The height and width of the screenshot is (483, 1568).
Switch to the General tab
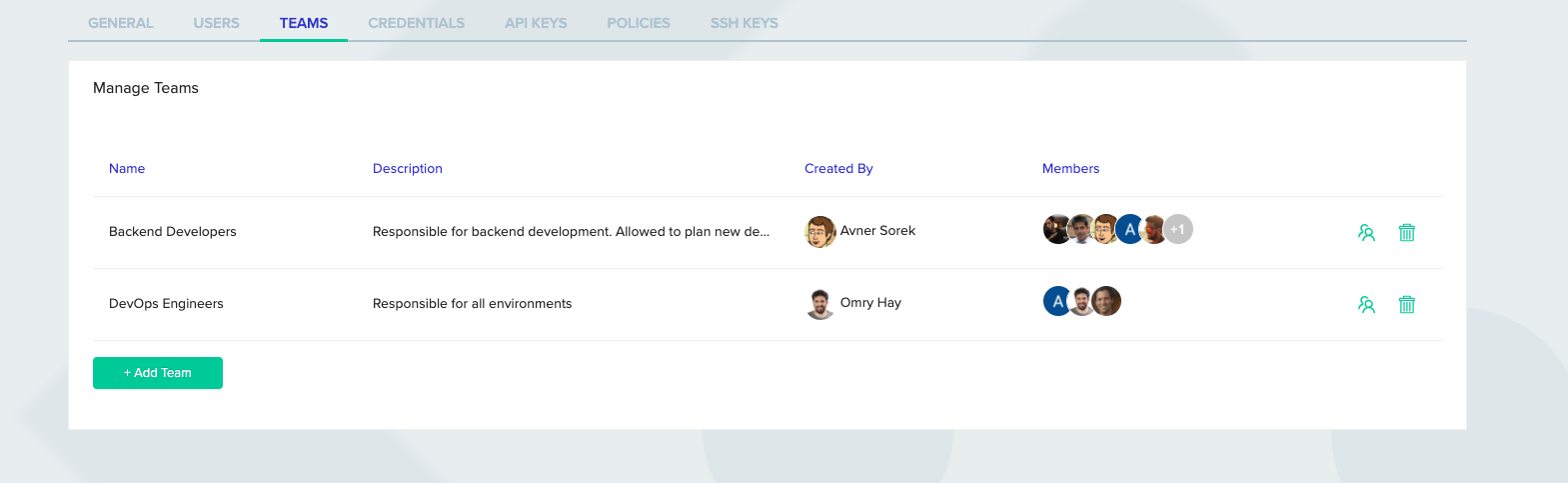coord(121,23)
